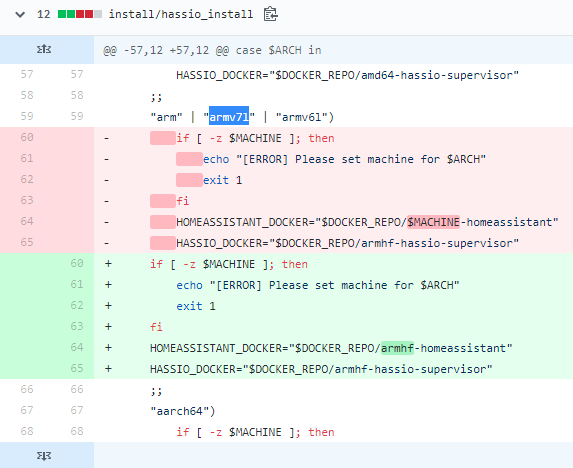Copy the install/hassio_install file path

click(270, 14)
